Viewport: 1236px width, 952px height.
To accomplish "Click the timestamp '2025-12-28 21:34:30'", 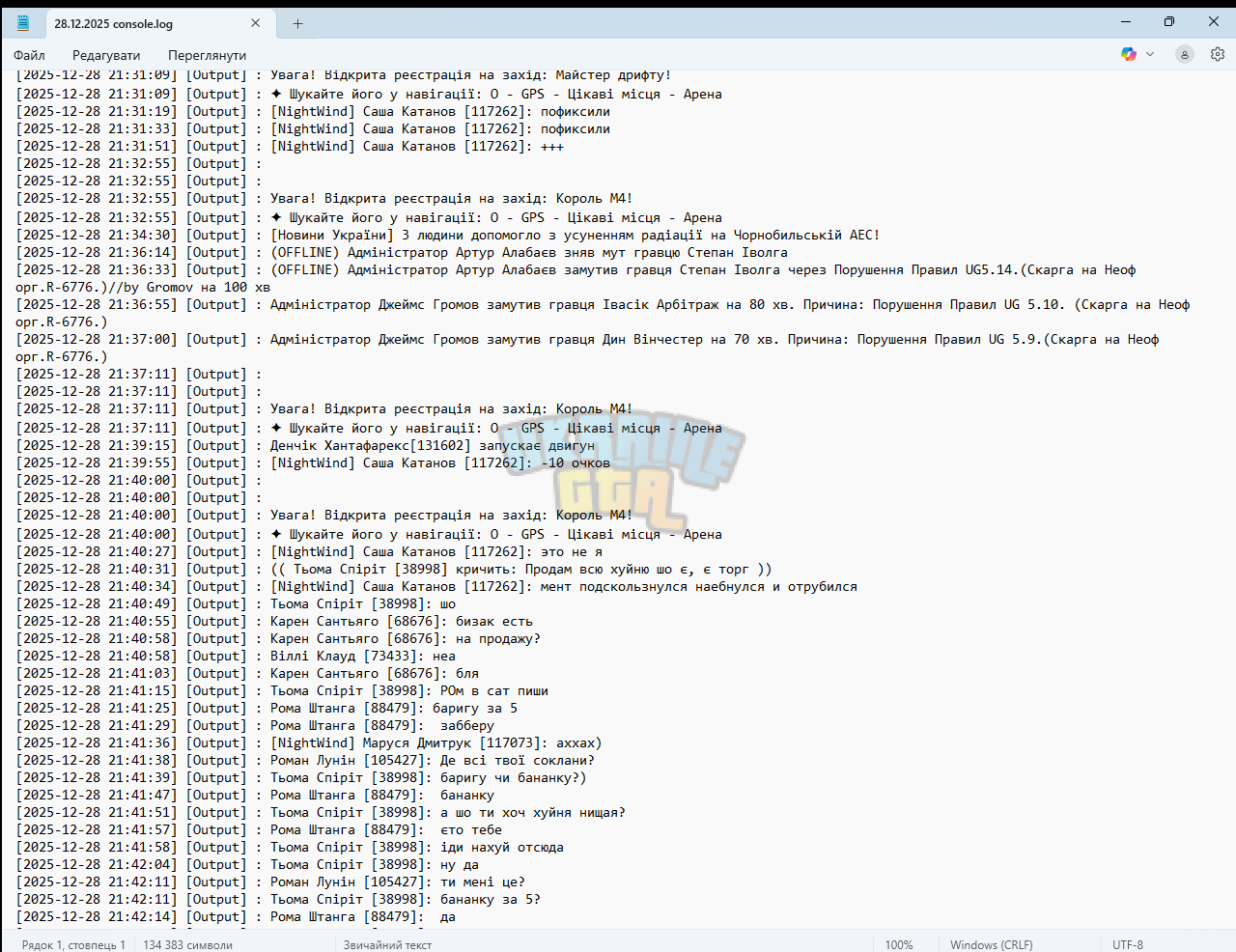I will click(x=97, y=235).
